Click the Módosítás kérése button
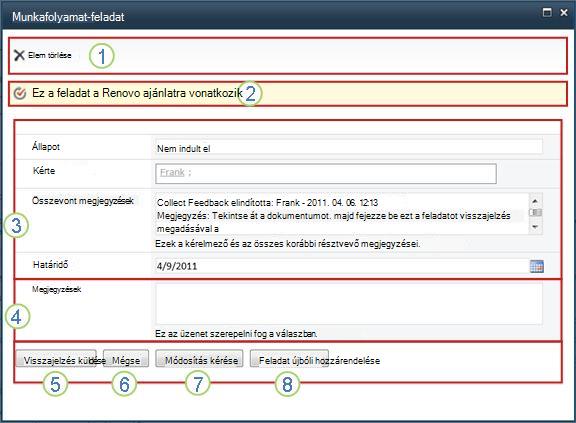 click(x=199, y=358)
